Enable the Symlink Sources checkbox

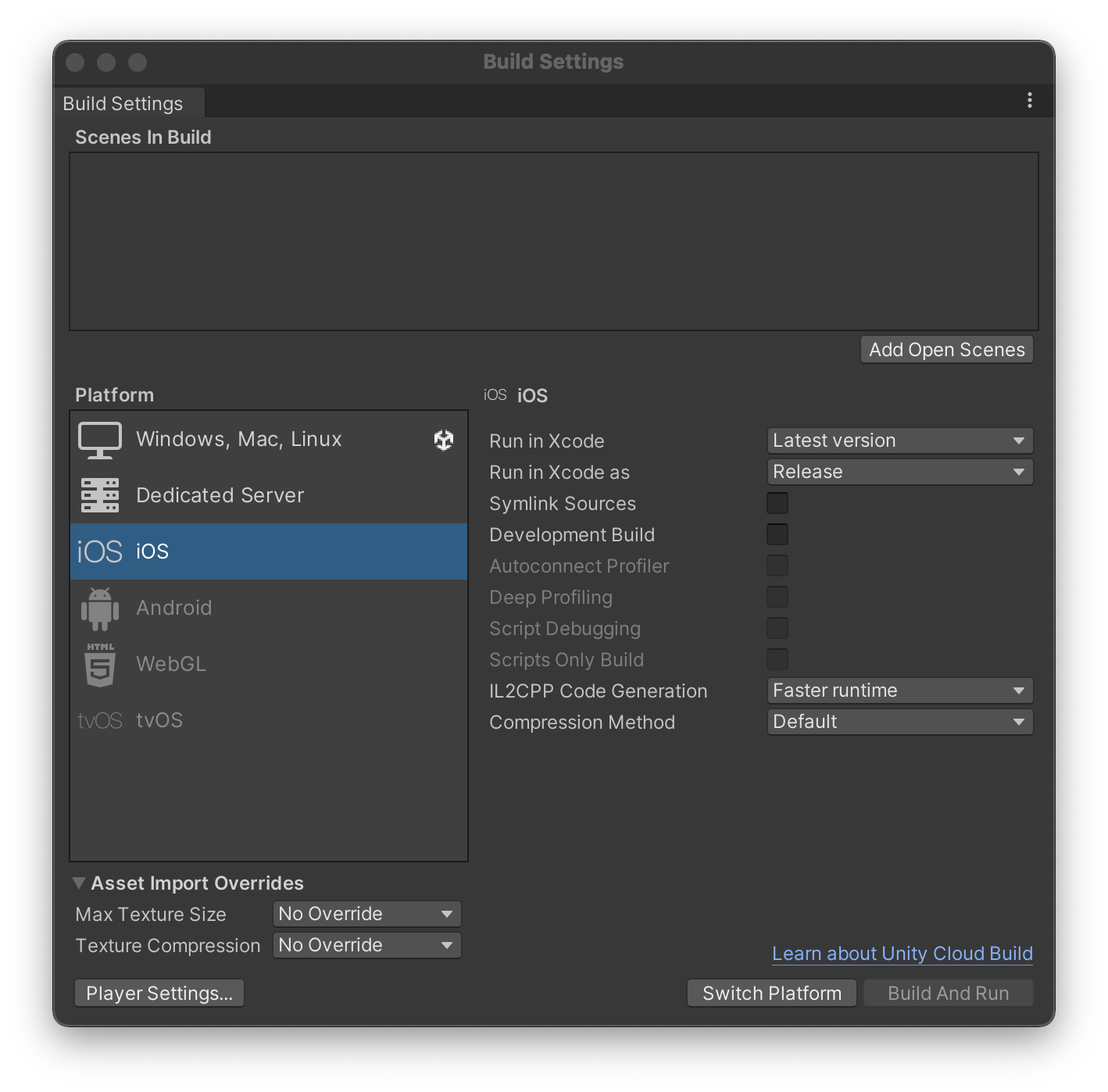pyautogui.click(x=777, y=503)
